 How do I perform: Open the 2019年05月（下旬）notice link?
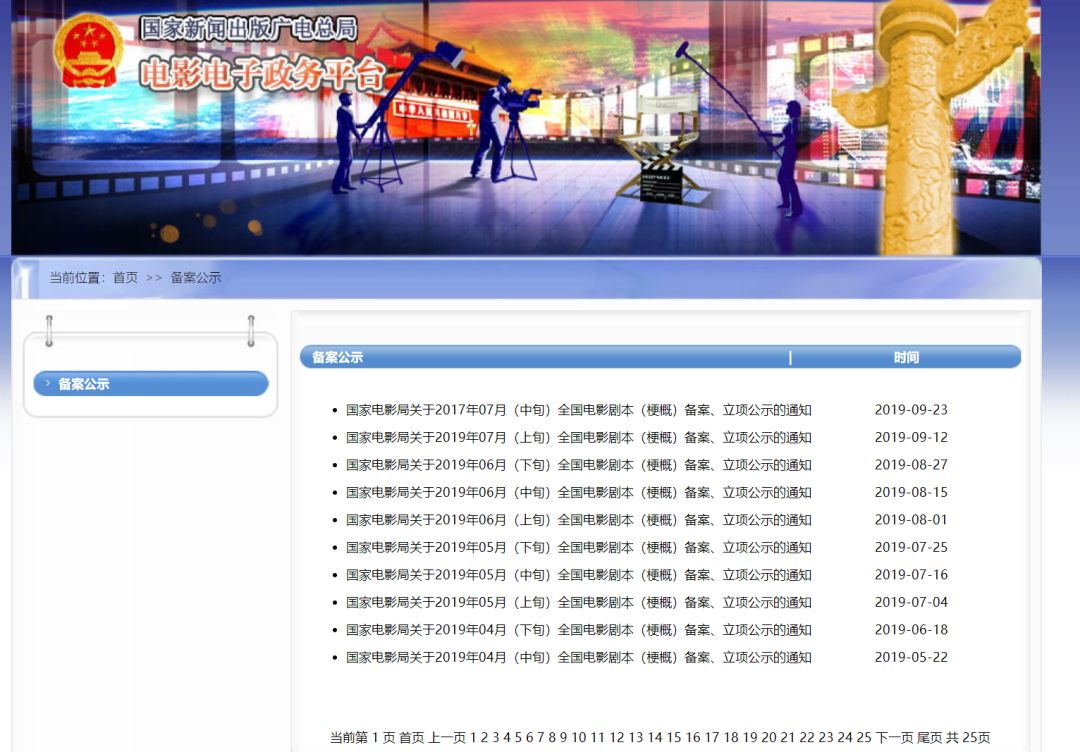(579, 547)
